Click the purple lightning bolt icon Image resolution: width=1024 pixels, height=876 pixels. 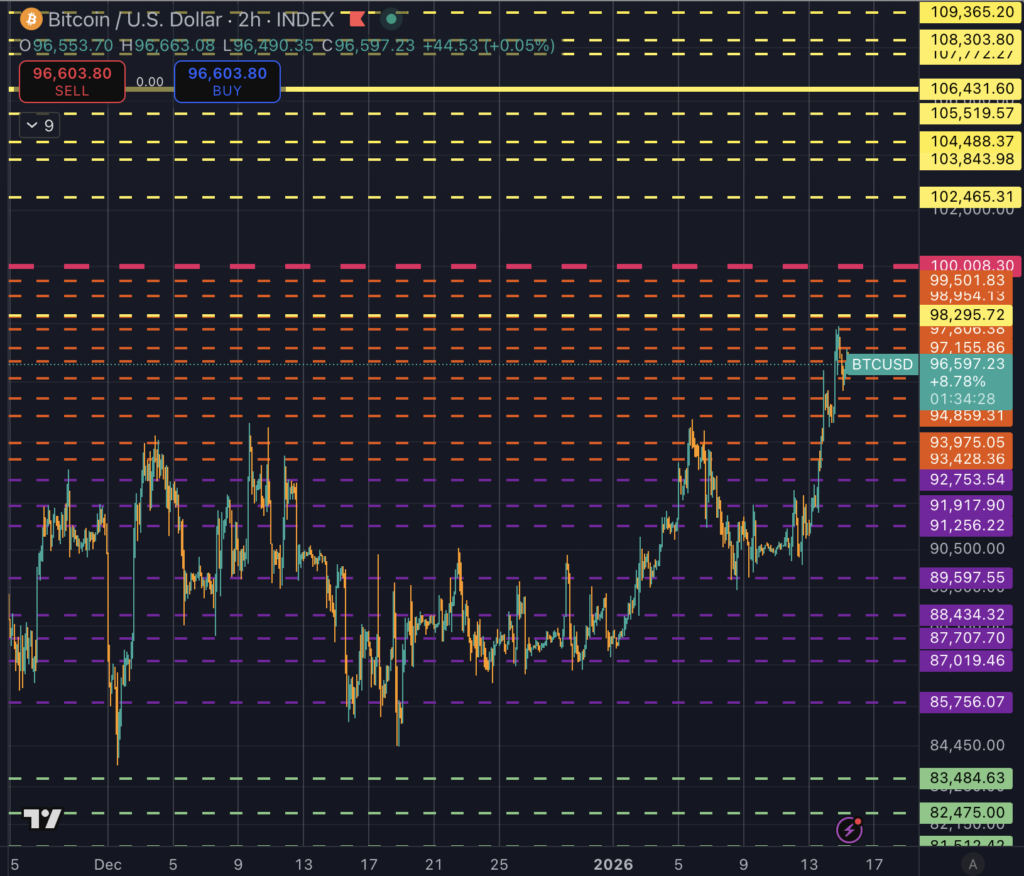click(850, 831)
